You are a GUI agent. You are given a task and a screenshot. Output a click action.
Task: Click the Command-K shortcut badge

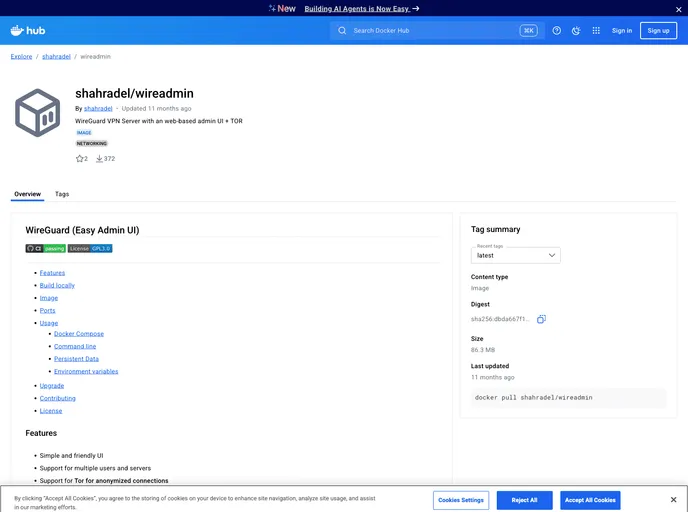point(528,30)
